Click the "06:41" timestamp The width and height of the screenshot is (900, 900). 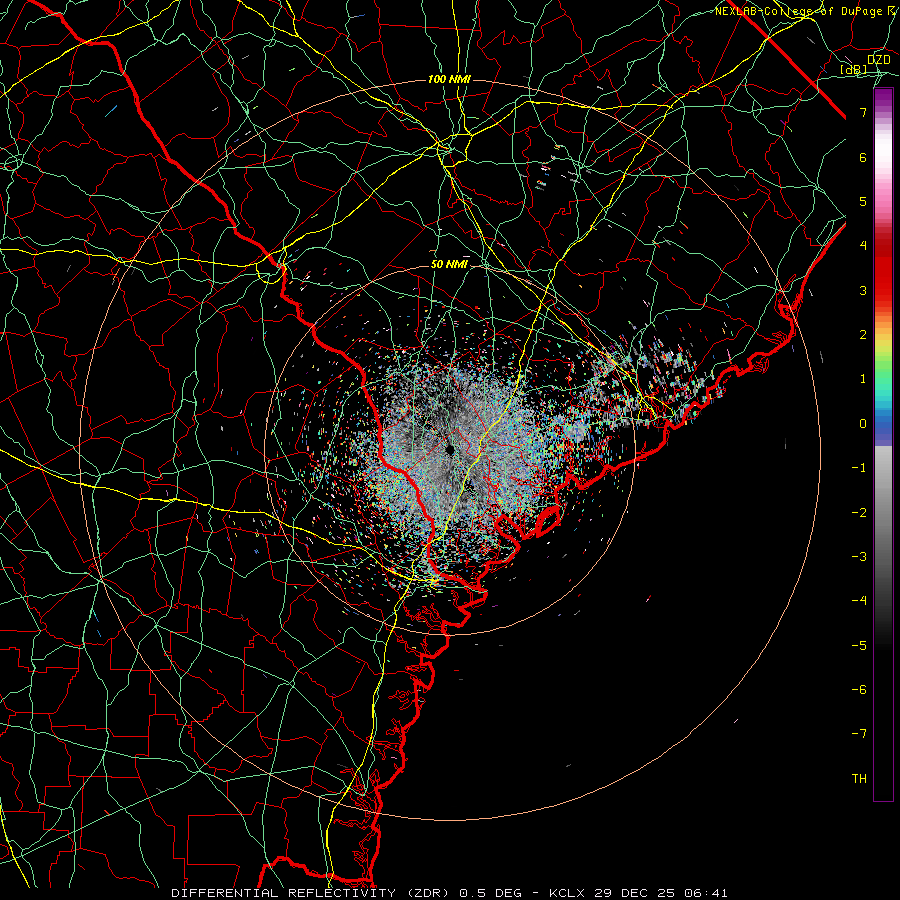tap(707, 893)
